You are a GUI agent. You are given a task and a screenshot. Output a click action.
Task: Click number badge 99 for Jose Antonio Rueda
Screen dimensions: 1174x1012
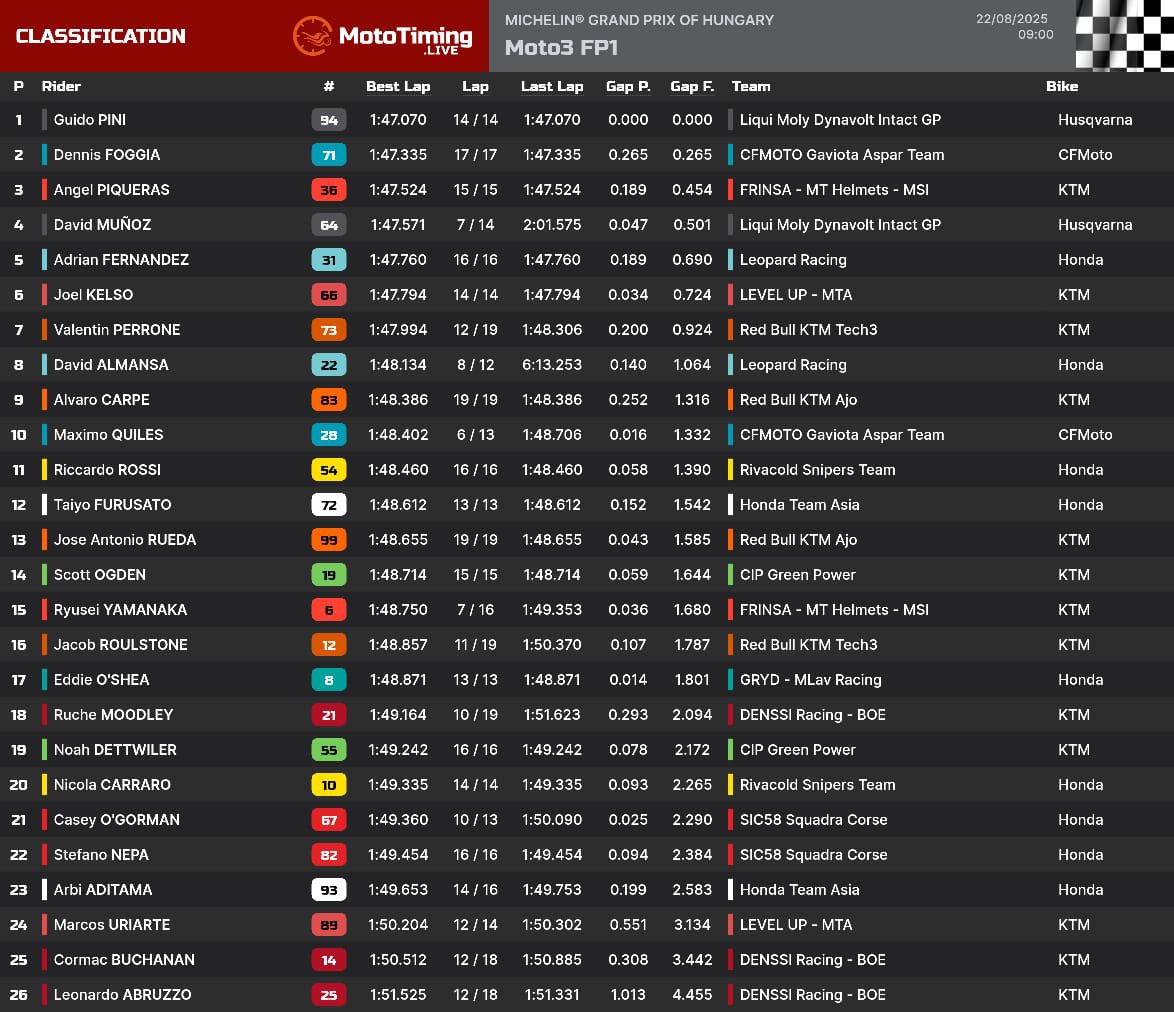(329, 540)
